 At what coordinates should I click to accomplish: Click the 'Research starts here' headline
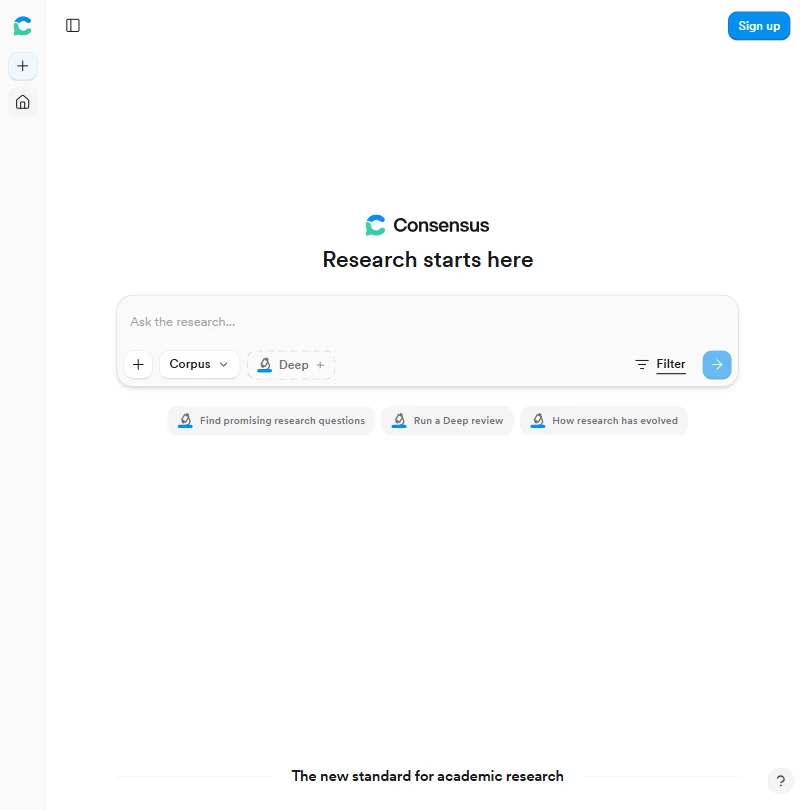[428, 259]
